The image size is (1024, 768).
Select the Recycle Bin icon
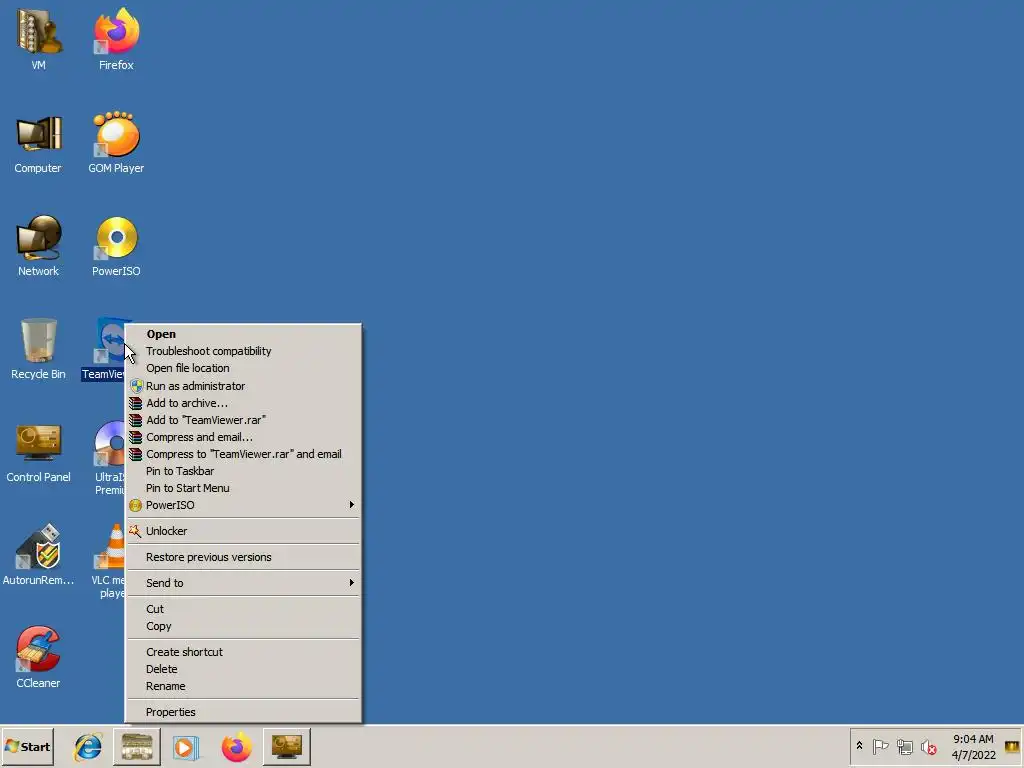coord(38,349)
